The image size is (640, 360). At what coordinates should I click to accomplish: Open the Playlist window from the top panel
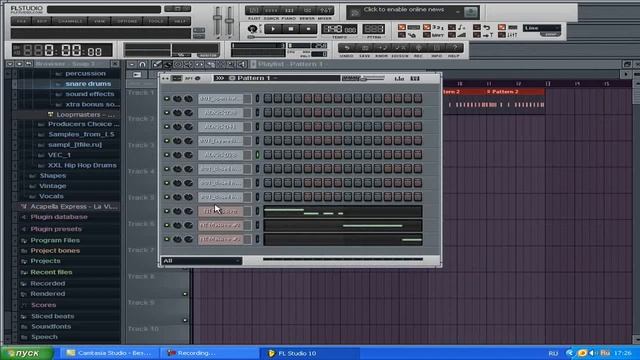click(x=253, y=10)
